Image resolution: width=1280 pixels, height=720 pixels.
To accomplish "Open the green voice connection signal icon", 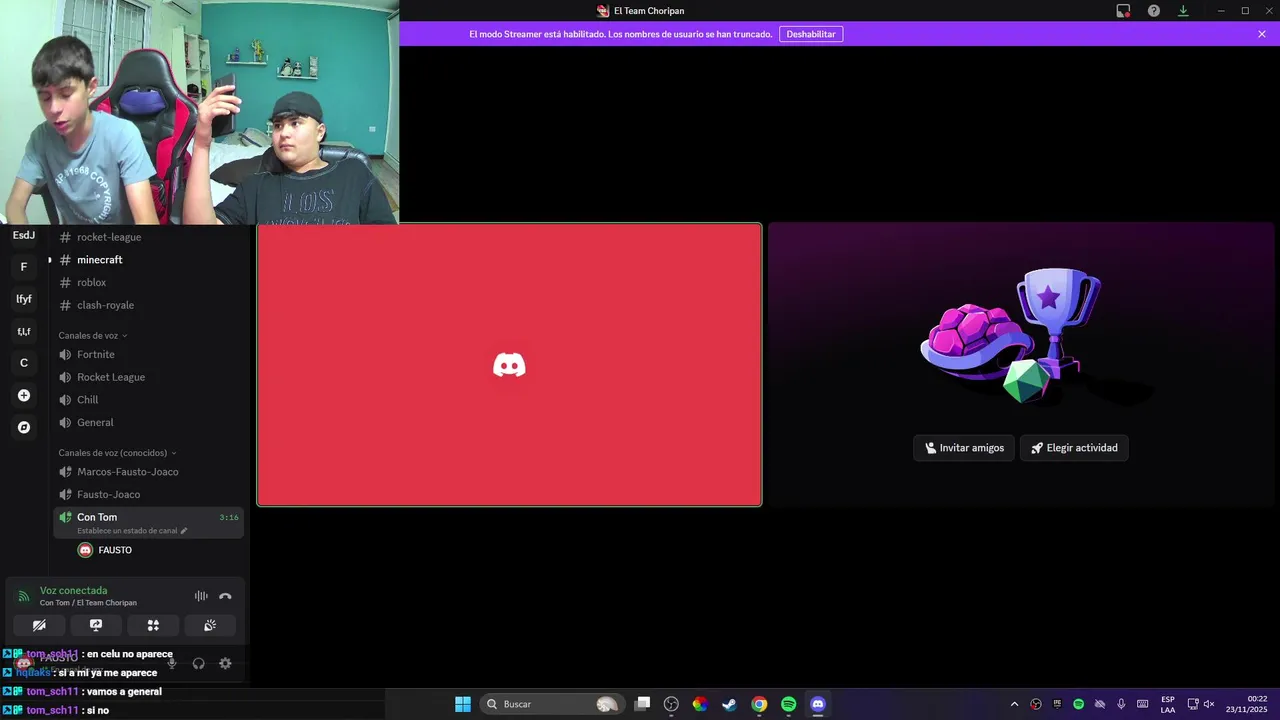I will click(24, 596).
